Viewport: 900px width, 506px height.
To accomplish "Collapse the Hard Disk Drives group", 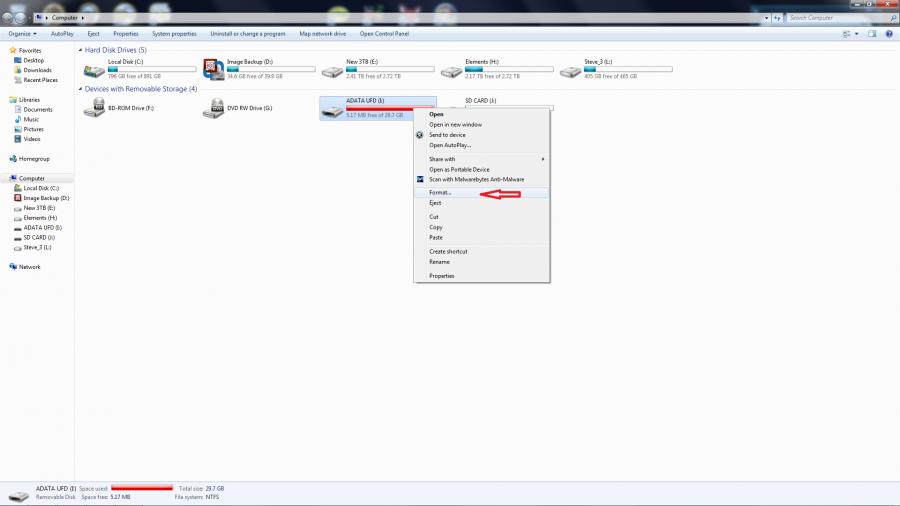I will (80, 50).
